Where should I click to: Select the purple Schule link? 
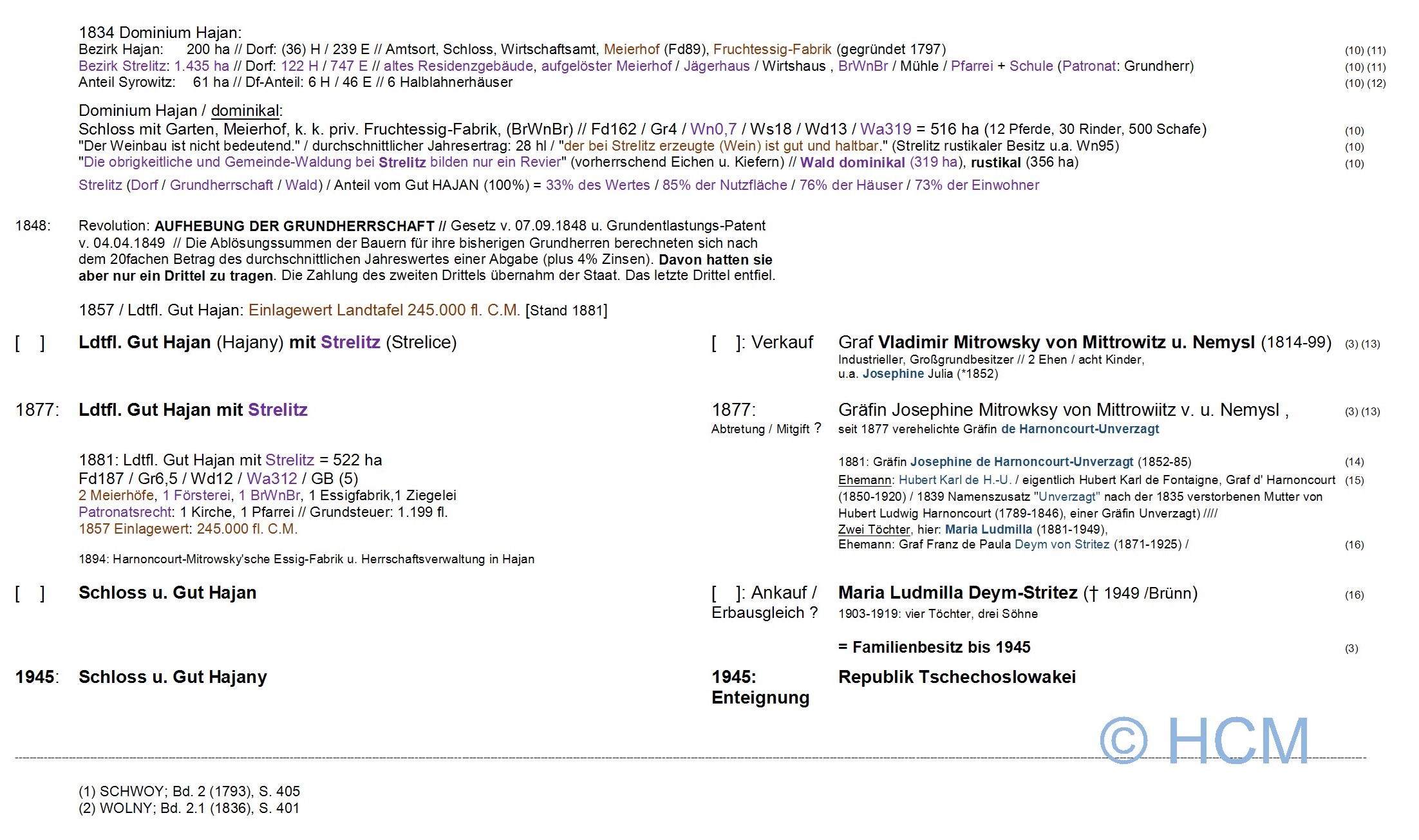(x=1031, y=66)
